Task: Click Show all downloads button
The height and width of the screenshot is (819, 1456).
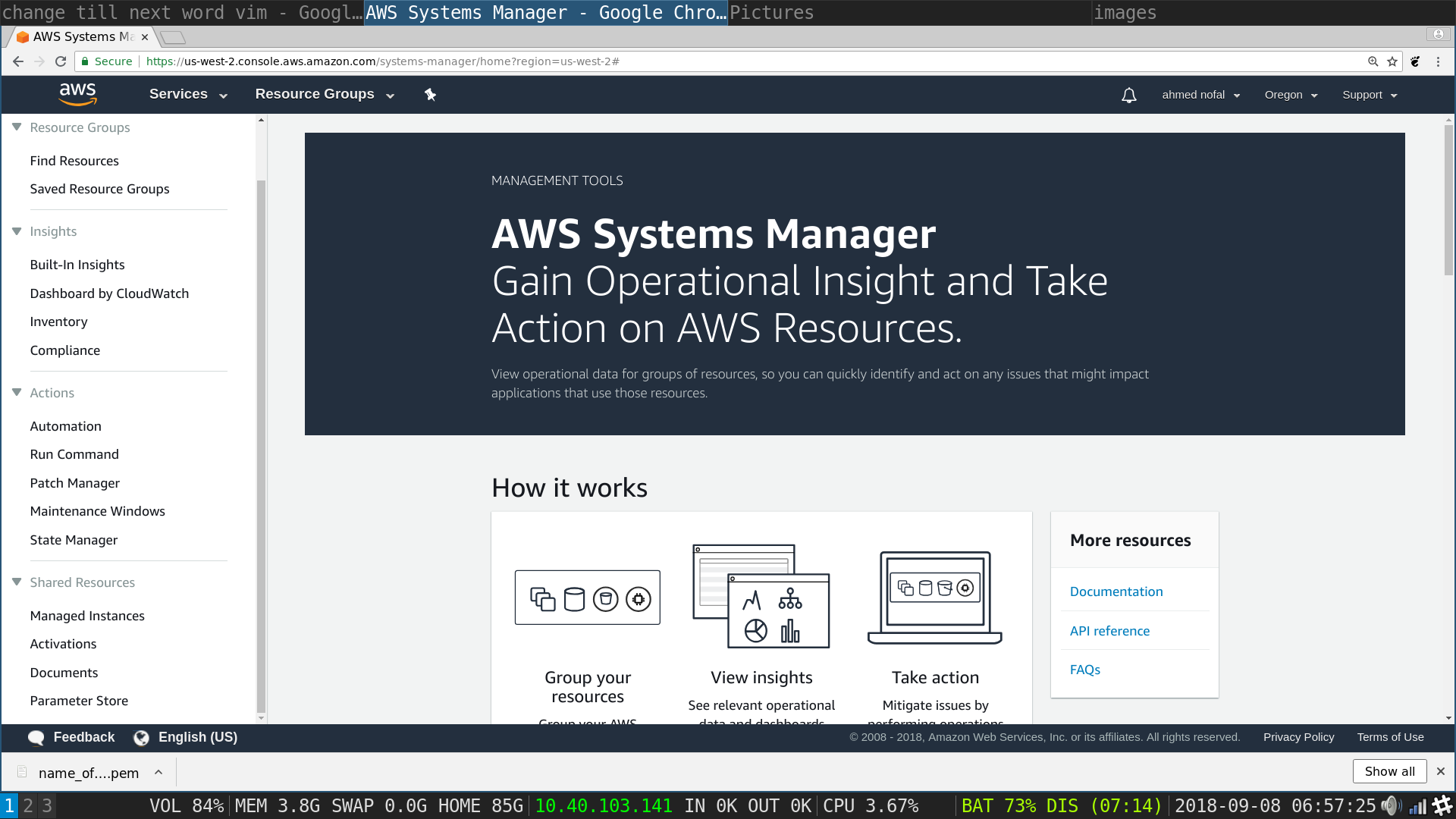Action: (x=1389, y=771)
